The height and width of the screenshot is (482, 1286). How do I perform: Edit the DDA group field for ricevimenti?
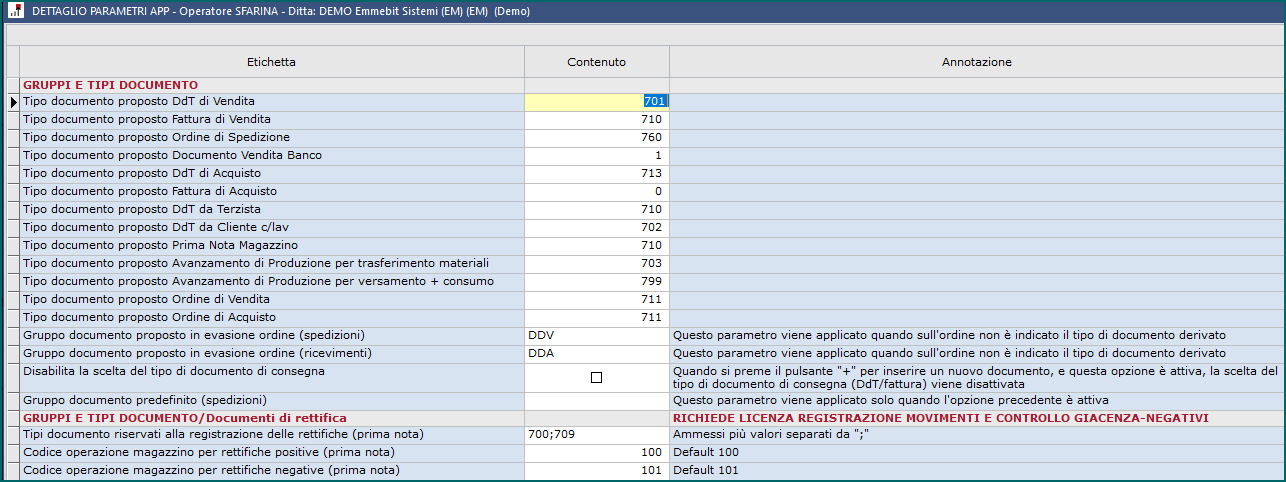(596, 353)
